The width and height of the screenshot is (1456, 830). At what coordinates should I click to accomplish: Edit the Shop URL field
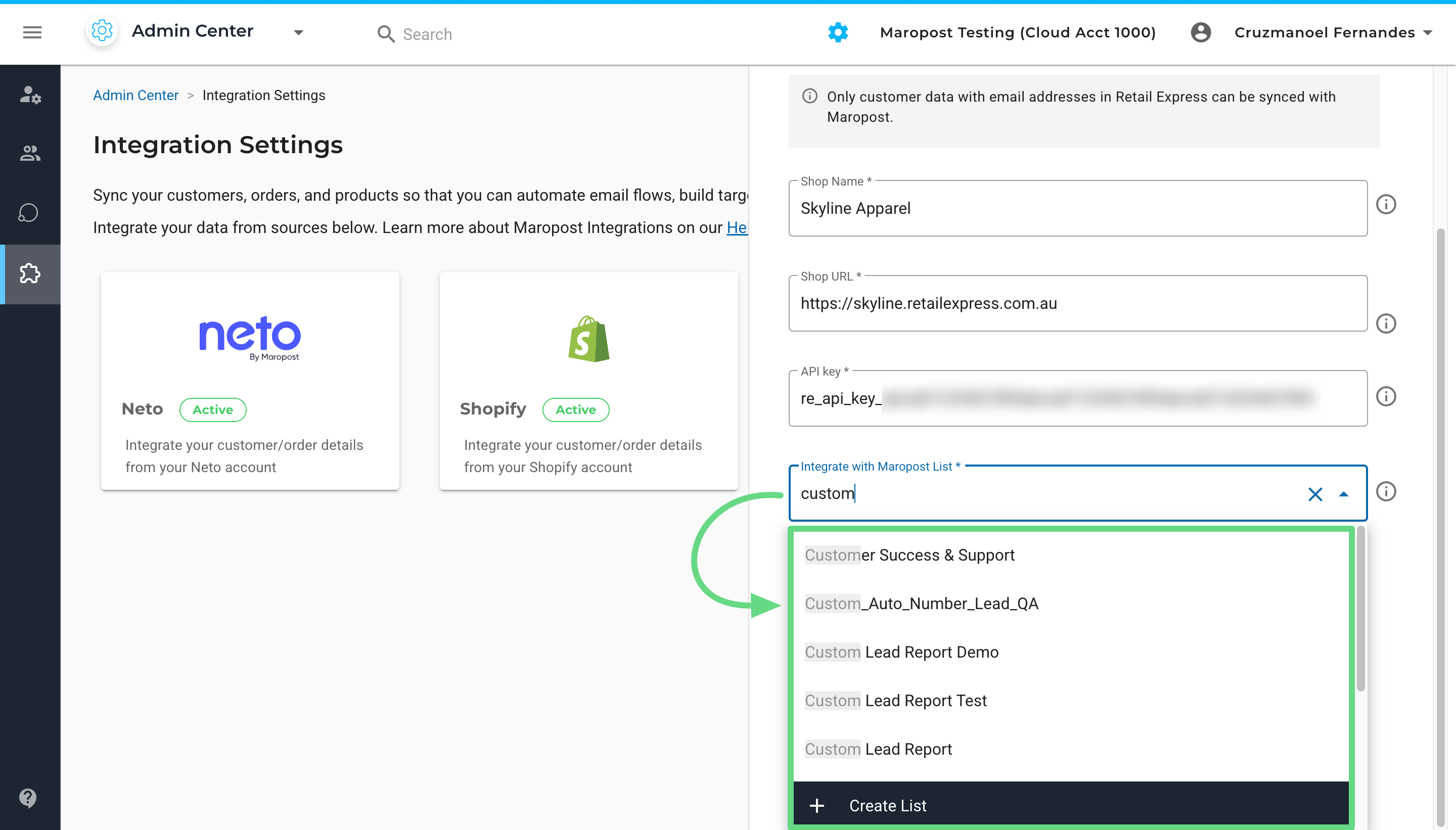(x=1077, y=303)
